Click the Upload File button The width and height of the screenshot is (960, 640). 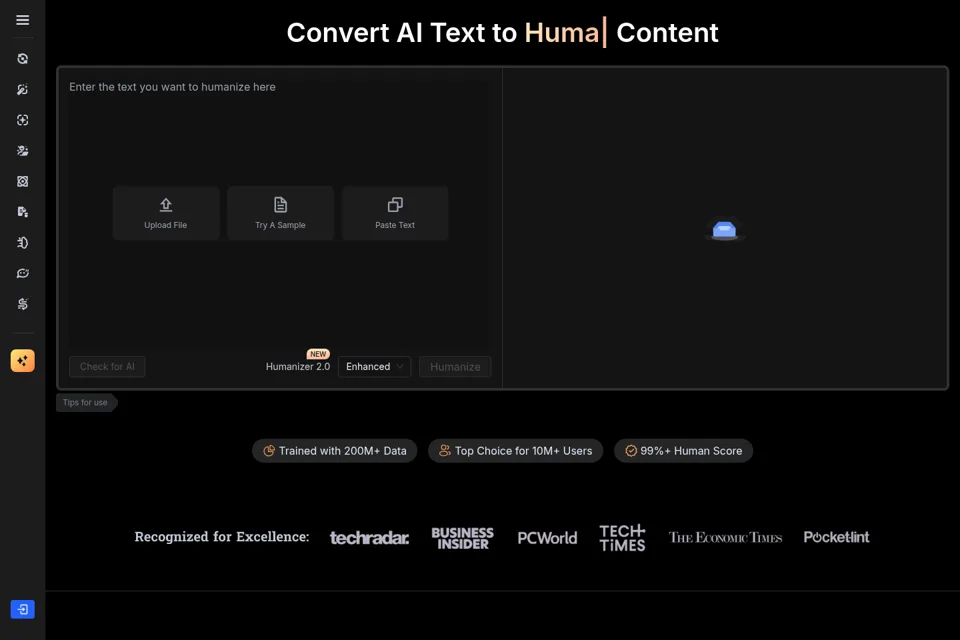pyautogui.click(x=166, y=213)
